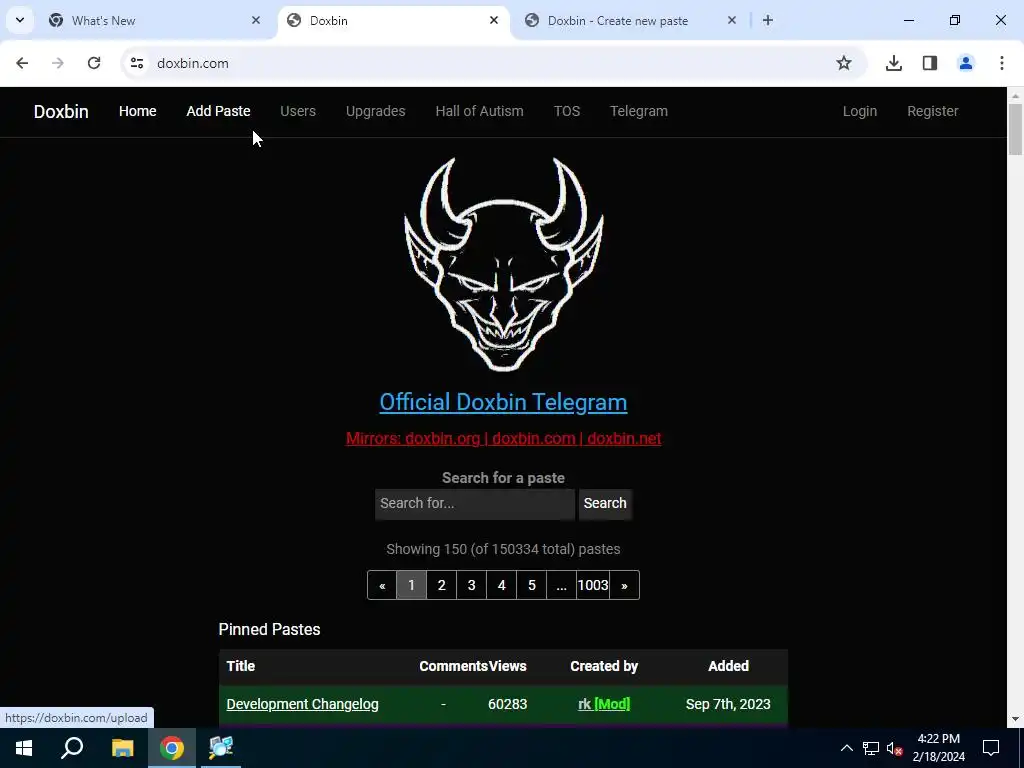Close the What's New tab
This screenshot has width=1024, height=768.
point(255,20)
